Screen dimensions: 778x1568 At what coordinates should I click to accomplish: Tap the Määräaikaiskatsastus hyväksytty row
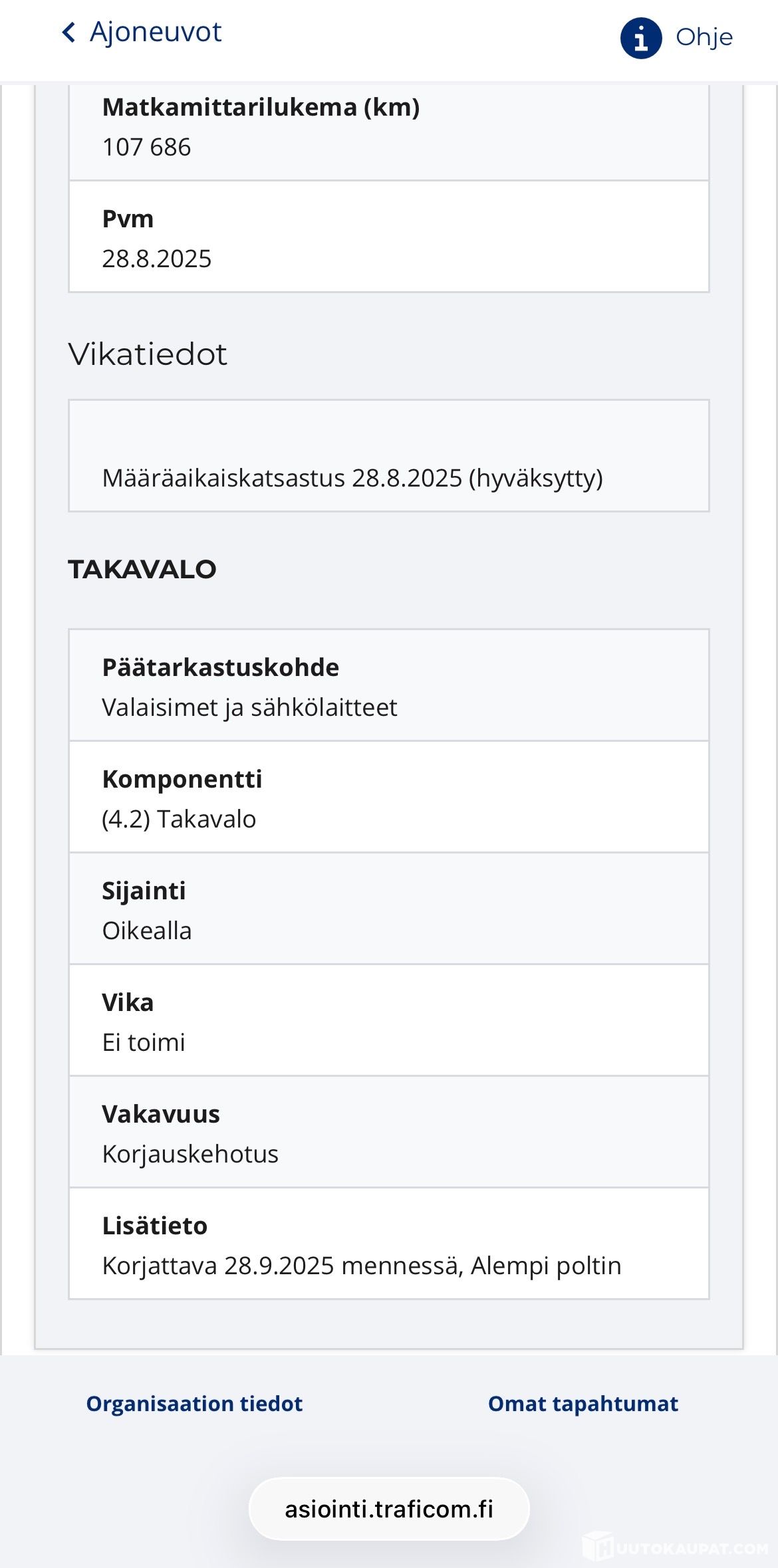click(x=352, y=478)
